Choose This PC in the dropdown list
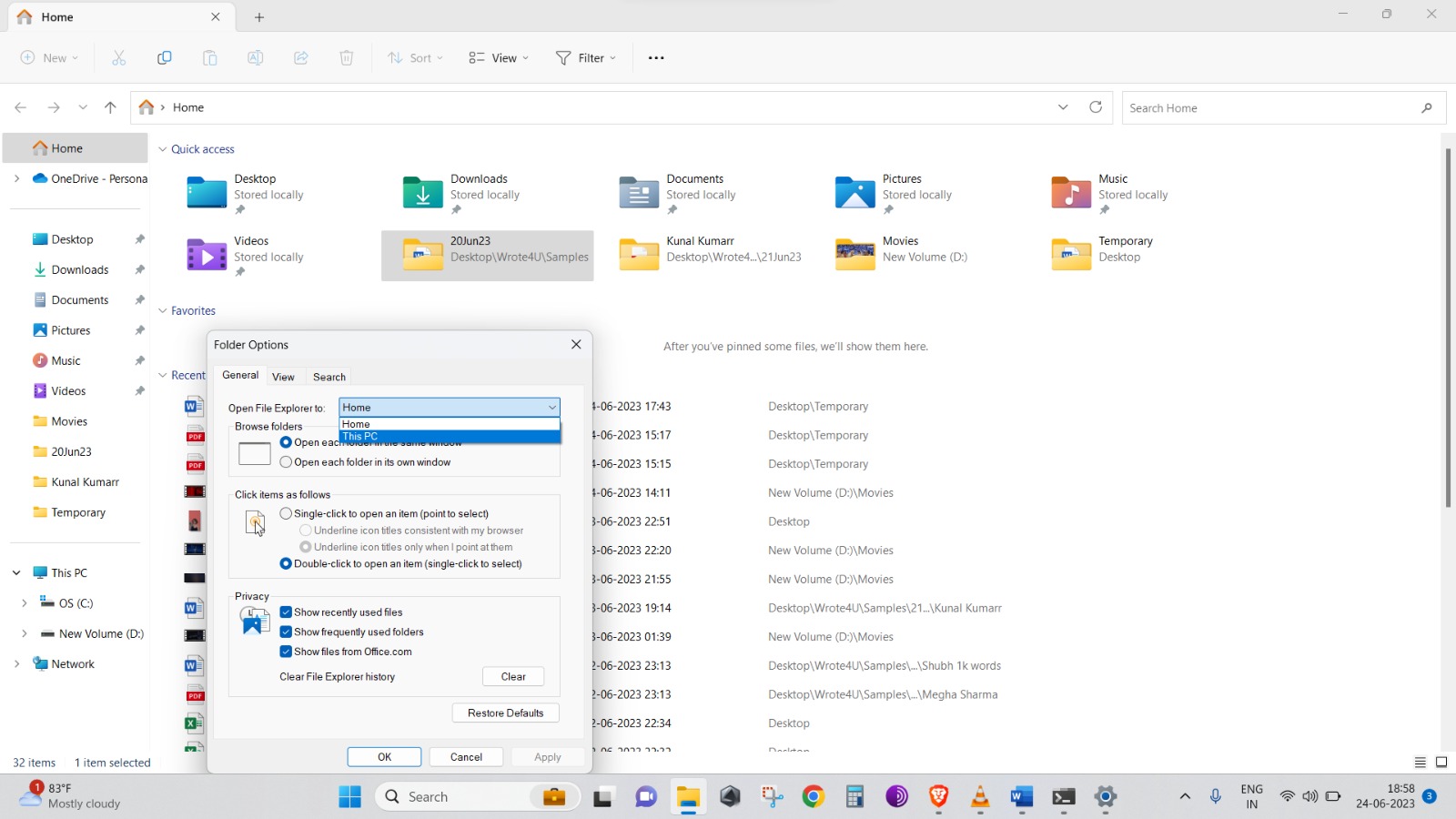Image resolution: width=1456 pixels, height=819 pixels. 450,437
